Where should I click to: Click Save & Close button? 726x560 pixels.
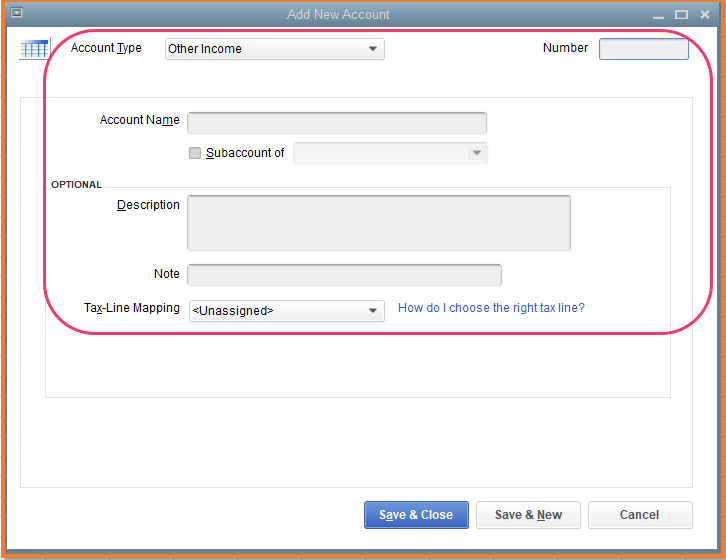pos(415,515)
